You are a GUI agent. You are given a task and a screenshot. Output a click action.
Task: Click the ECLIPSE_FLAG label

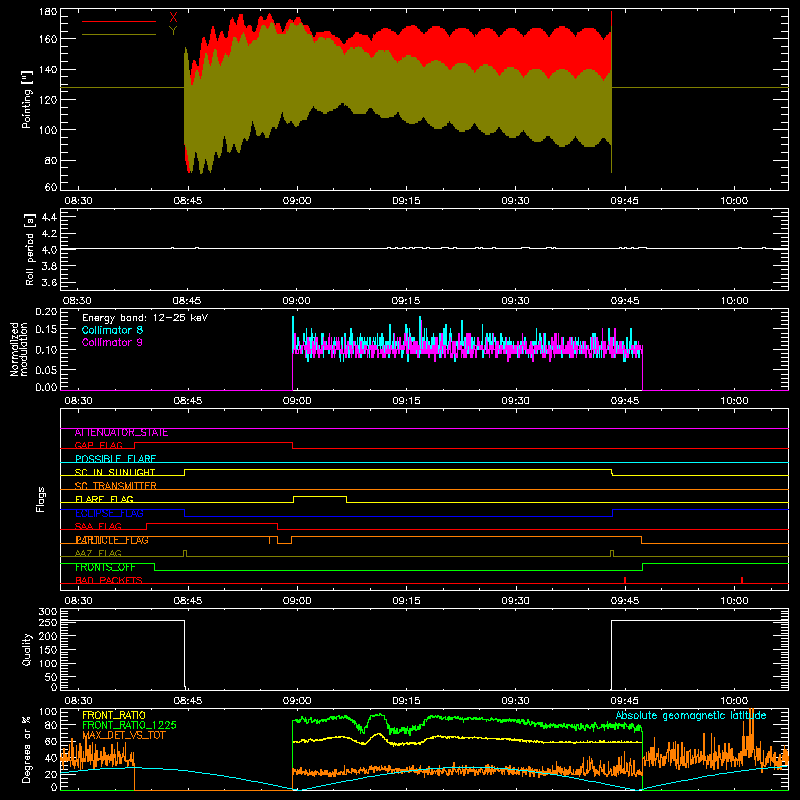coord(109,513)
